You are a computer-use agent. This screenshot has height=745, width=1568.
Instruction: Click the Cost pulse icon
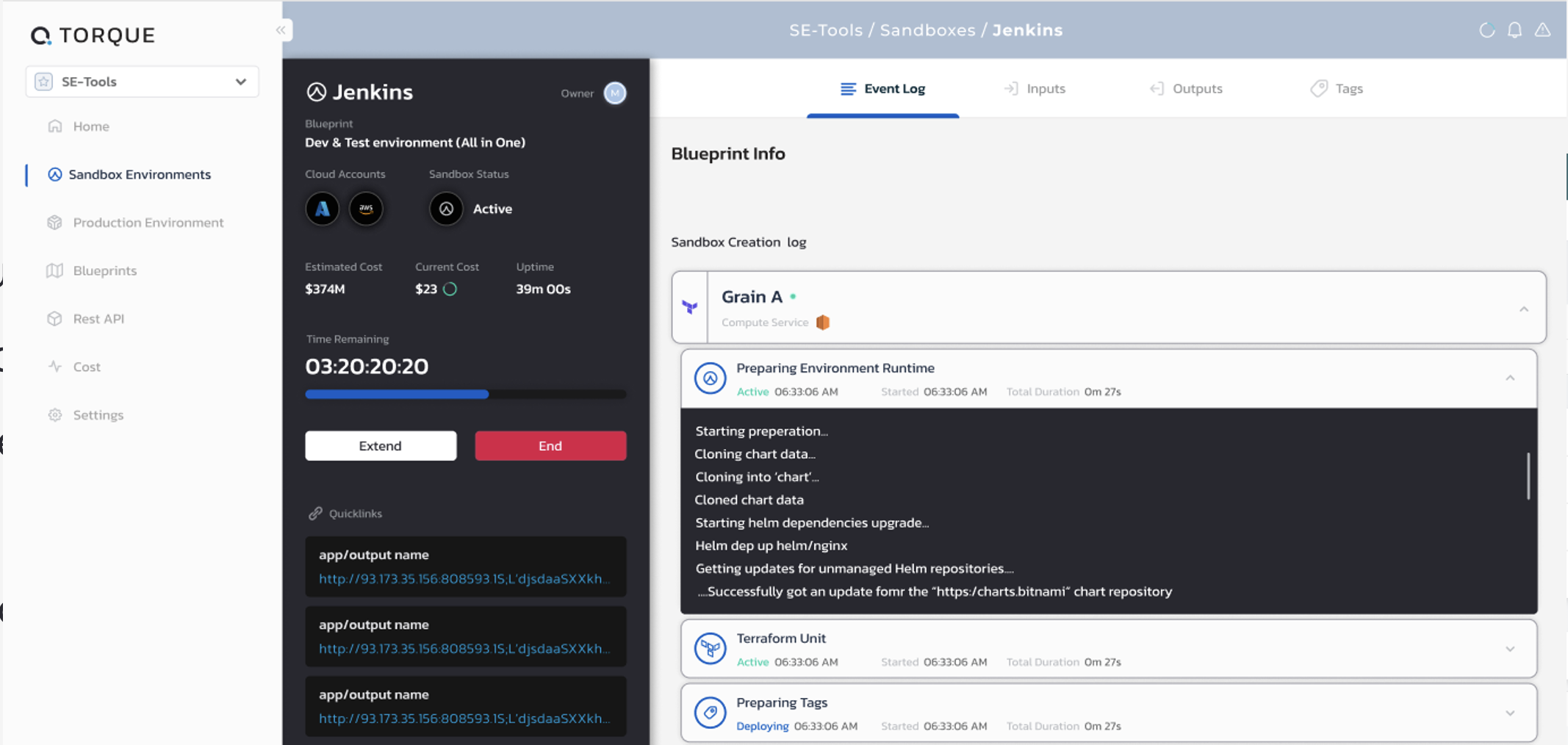pos(55,366)
